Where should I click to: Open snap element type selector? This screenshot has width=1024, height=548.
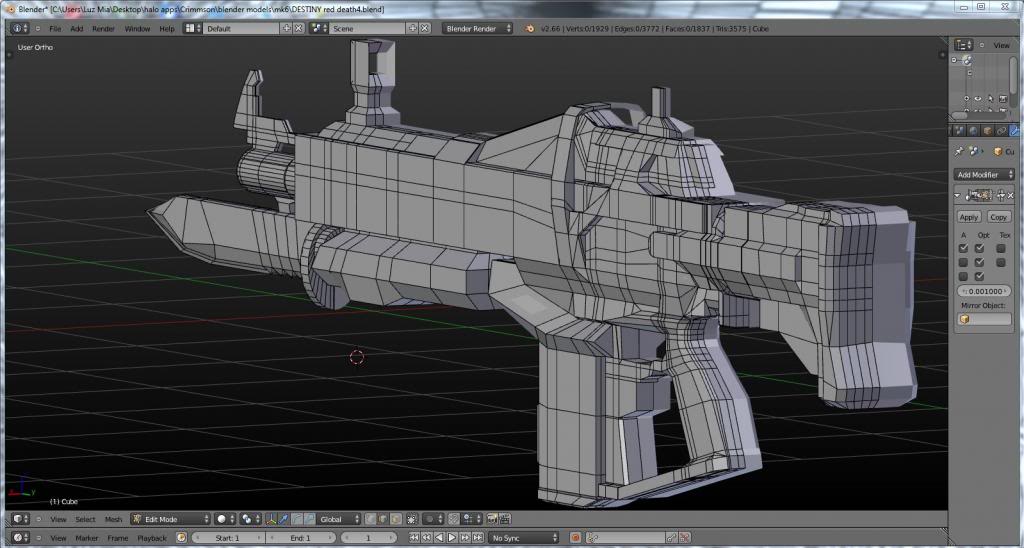(472, 519)
